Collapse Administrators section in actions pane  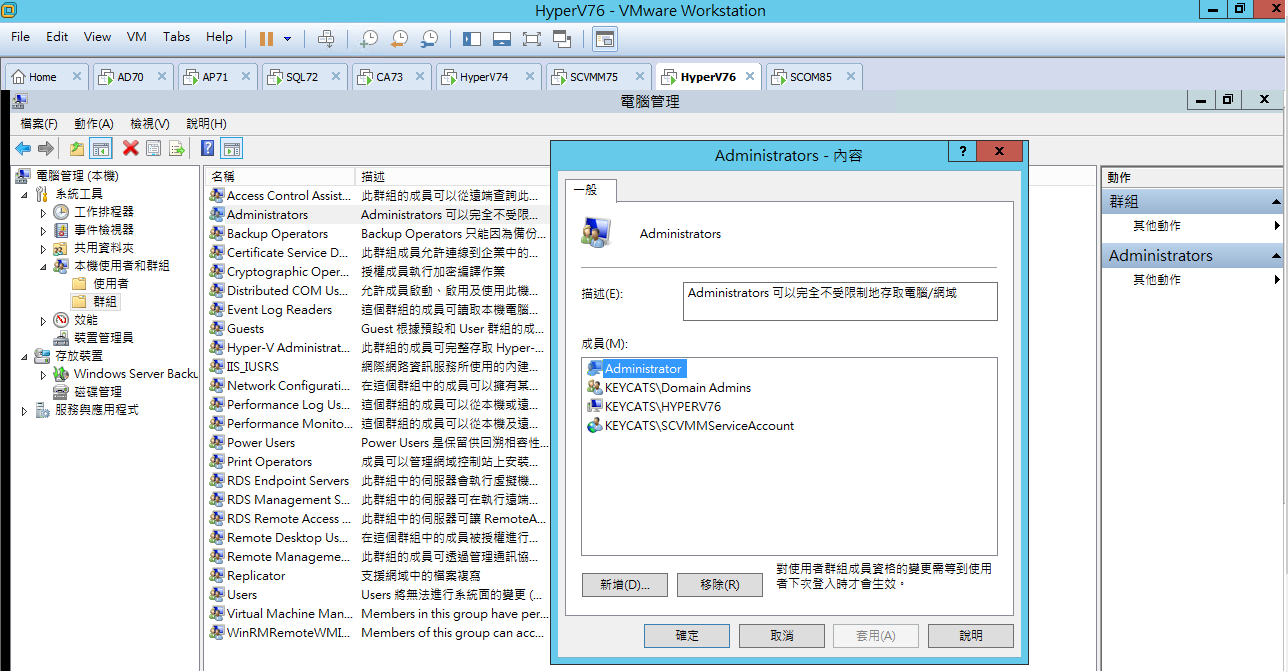(x=1276, y=256)
